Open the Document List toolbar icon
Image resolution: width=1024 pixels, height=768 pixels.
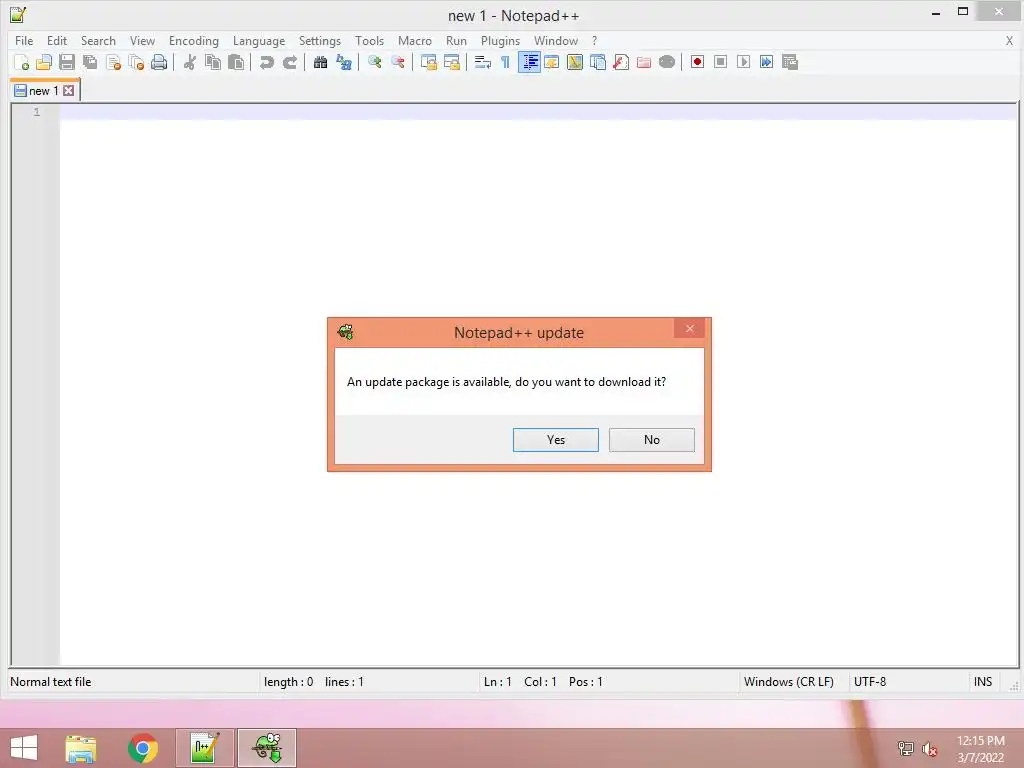598,62
